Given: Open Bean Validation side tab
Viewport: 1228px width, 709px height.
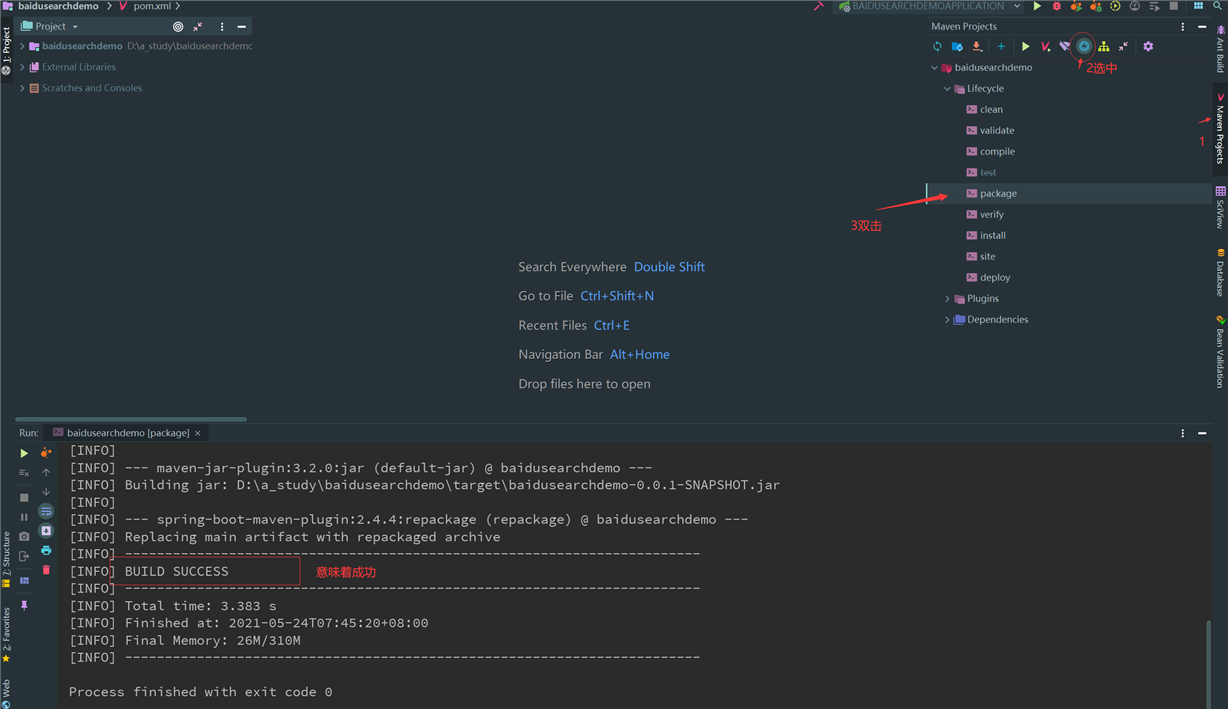Looking at the screenshot, I should 1220,351.
